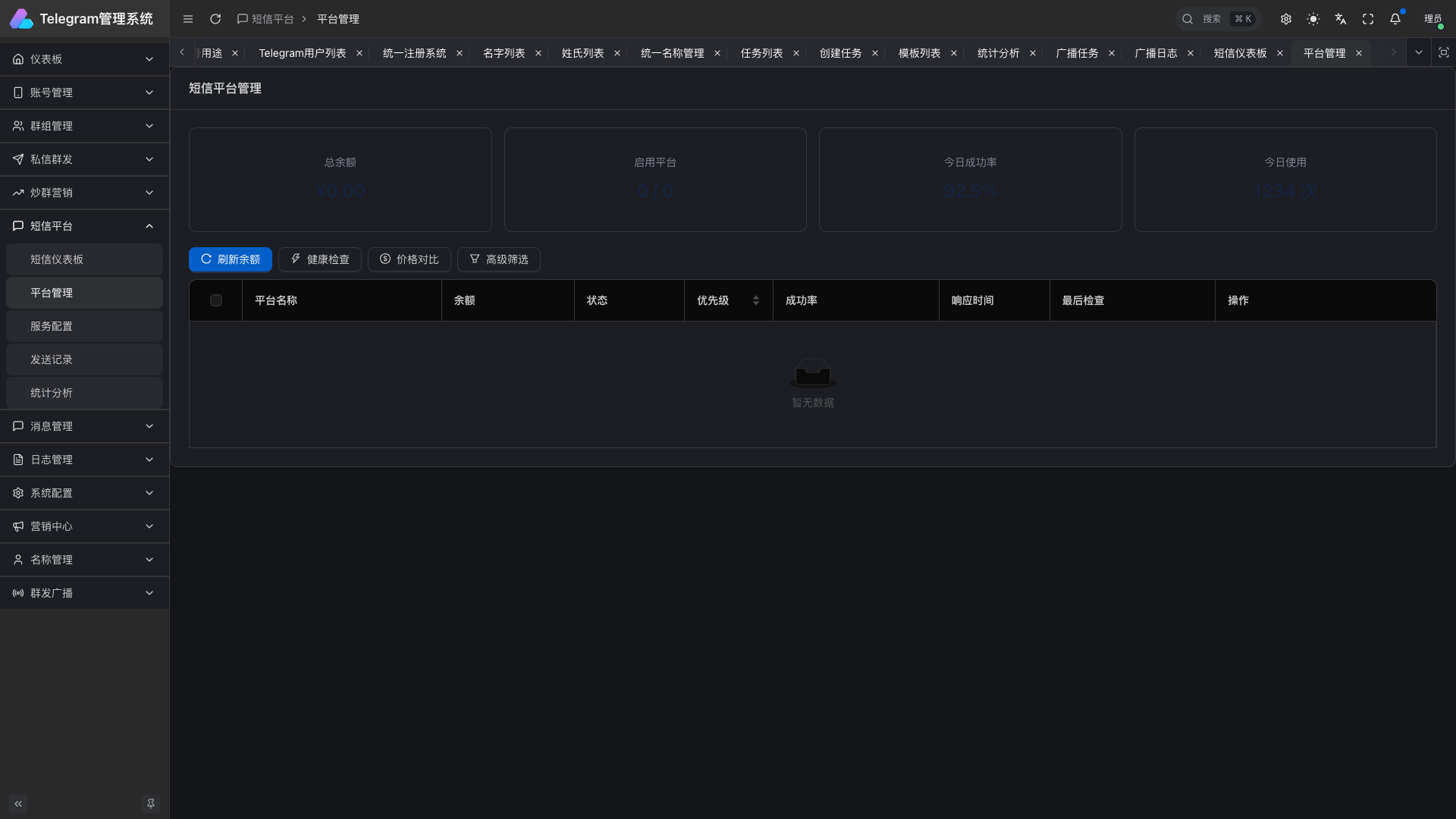The height and width of the screenshot is (819, 1456).
Task: Enter fullscreen mode via expand icon
Action: click(x=1368, y=19)
